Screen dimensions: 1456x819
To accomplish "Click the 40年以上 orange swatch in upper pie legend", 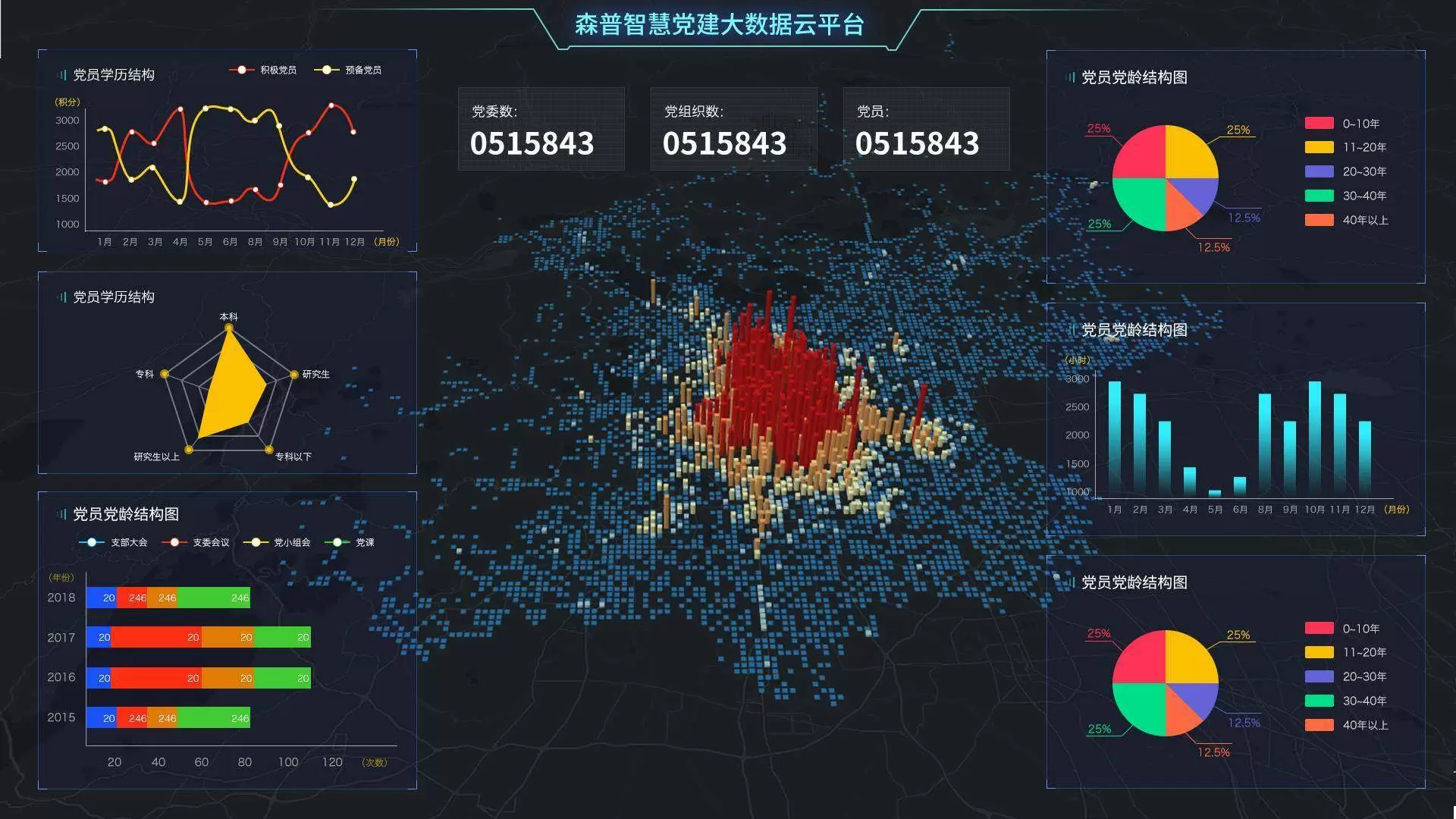I will [1319, 220].
